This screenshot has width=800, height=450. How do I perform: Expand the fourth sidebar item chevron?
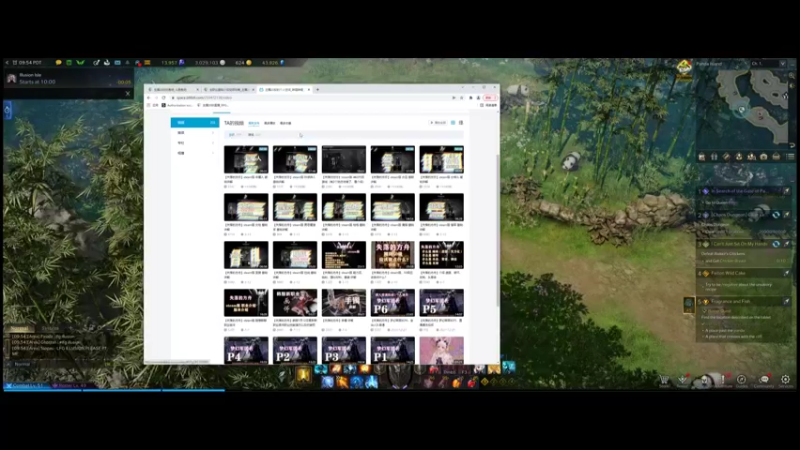(213, 153)
